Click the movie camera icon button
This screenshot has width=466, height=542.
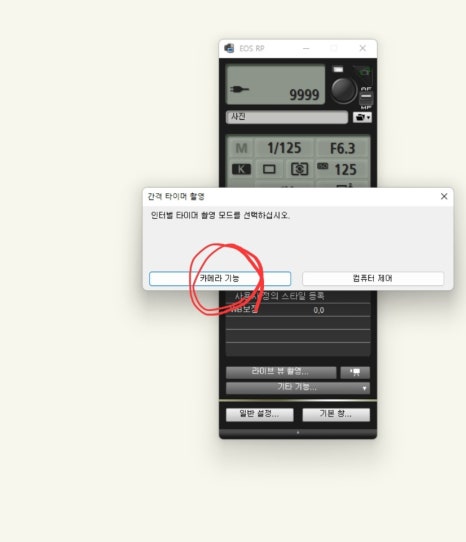355,372
